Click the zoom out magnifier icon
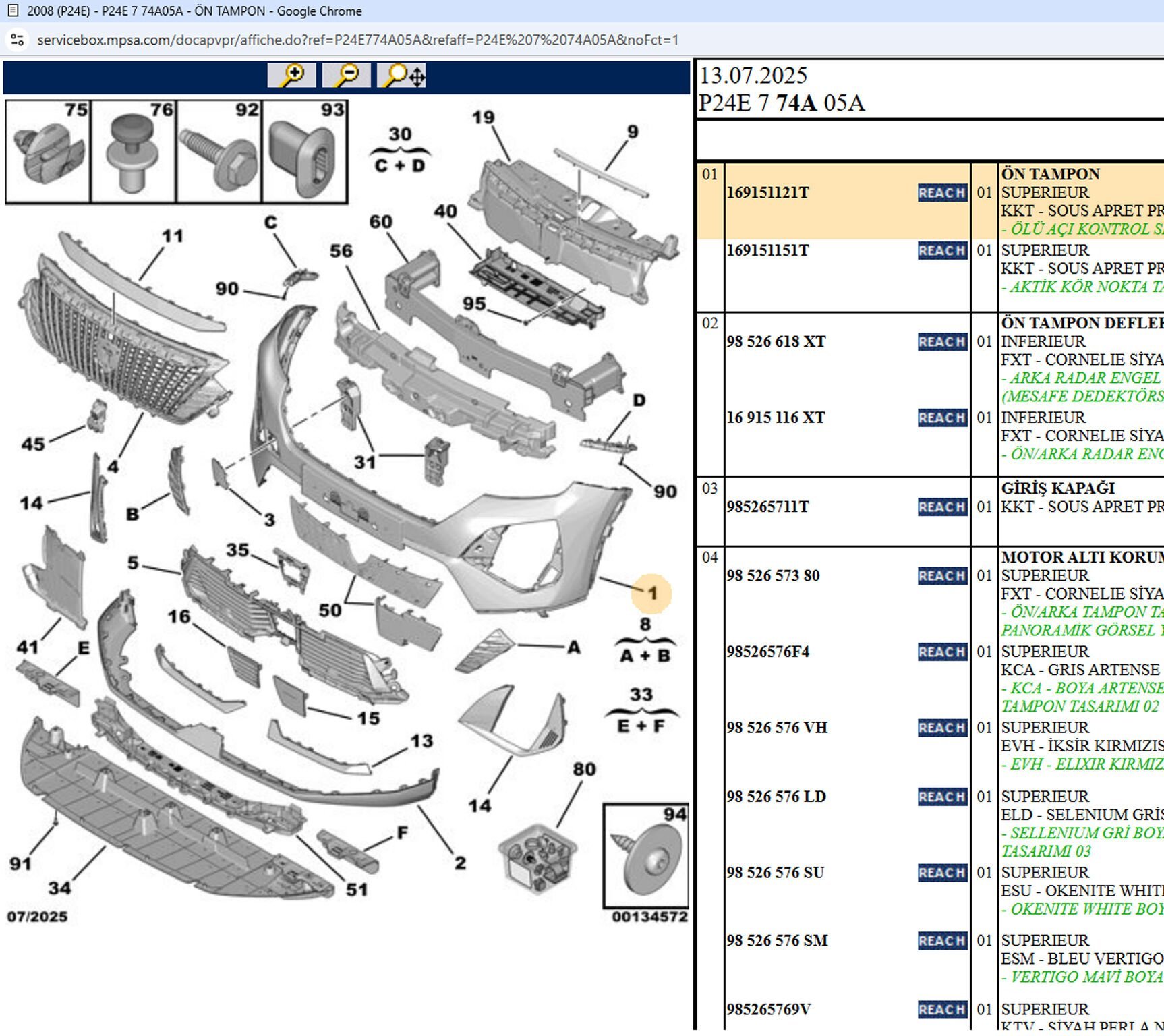 [346, 76]
